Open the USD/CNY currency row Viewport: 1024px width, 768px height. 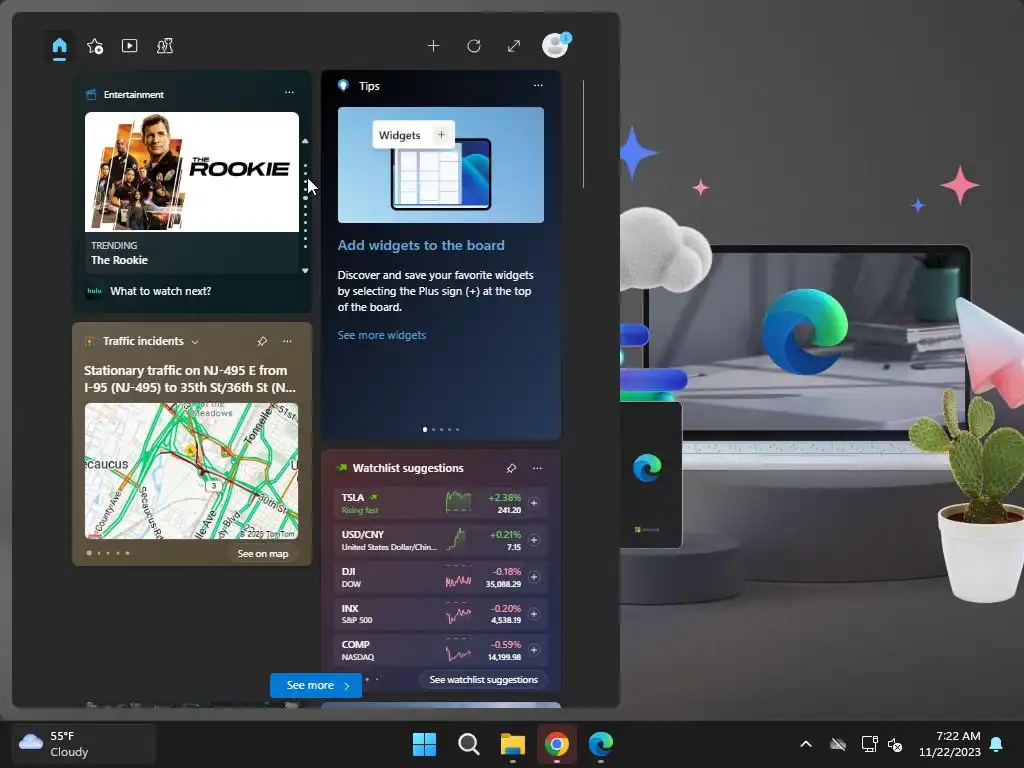tap(441, 540)
